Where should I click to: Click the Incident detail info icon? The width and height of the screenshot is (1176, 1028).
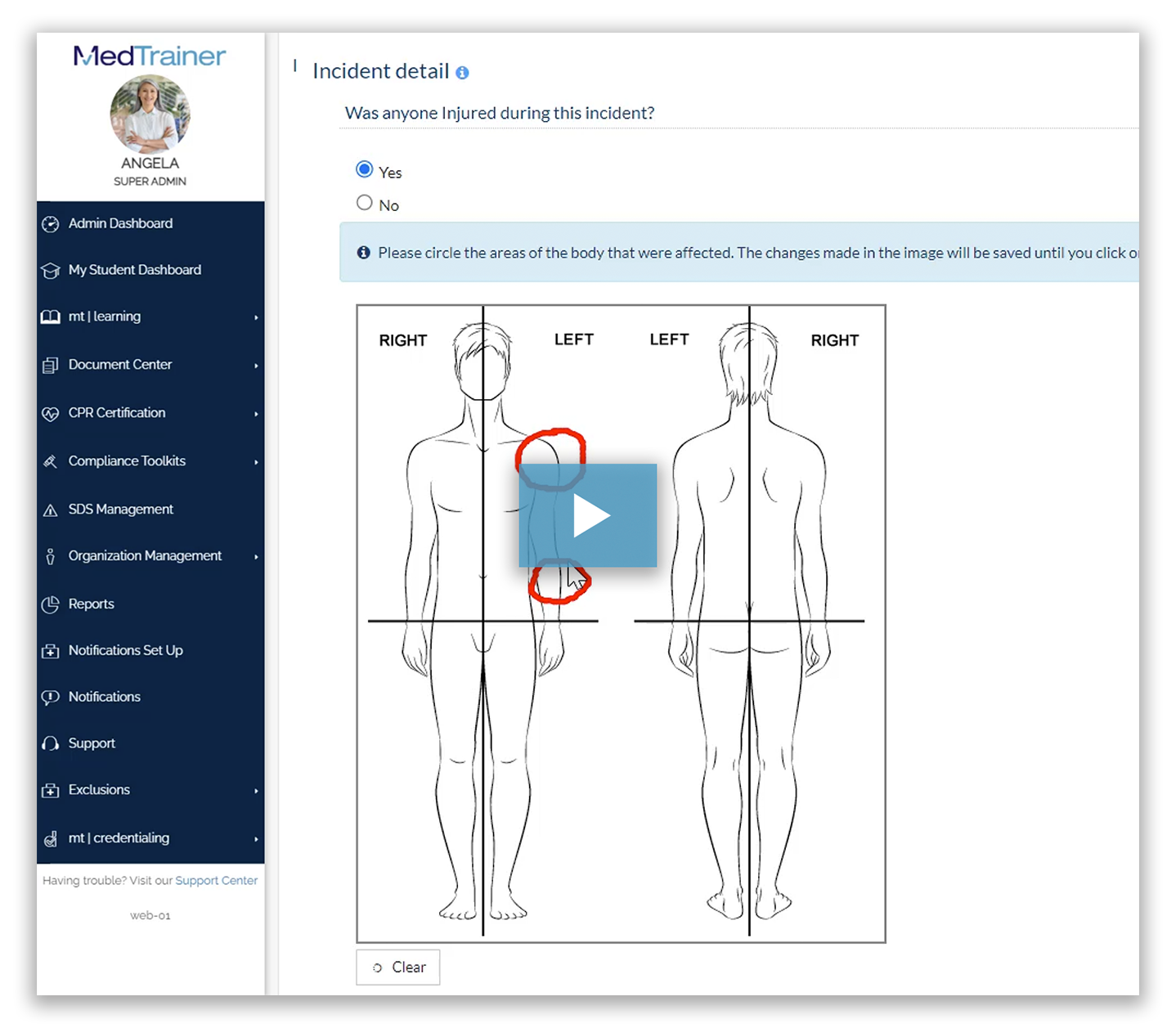[x=462, y=73]
